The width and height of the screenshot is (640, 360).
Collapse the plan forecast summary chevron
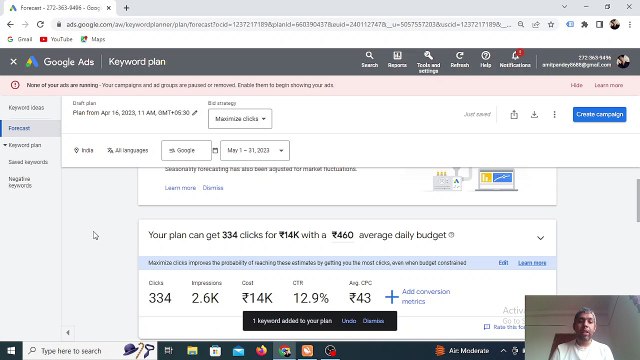point(540,238)
